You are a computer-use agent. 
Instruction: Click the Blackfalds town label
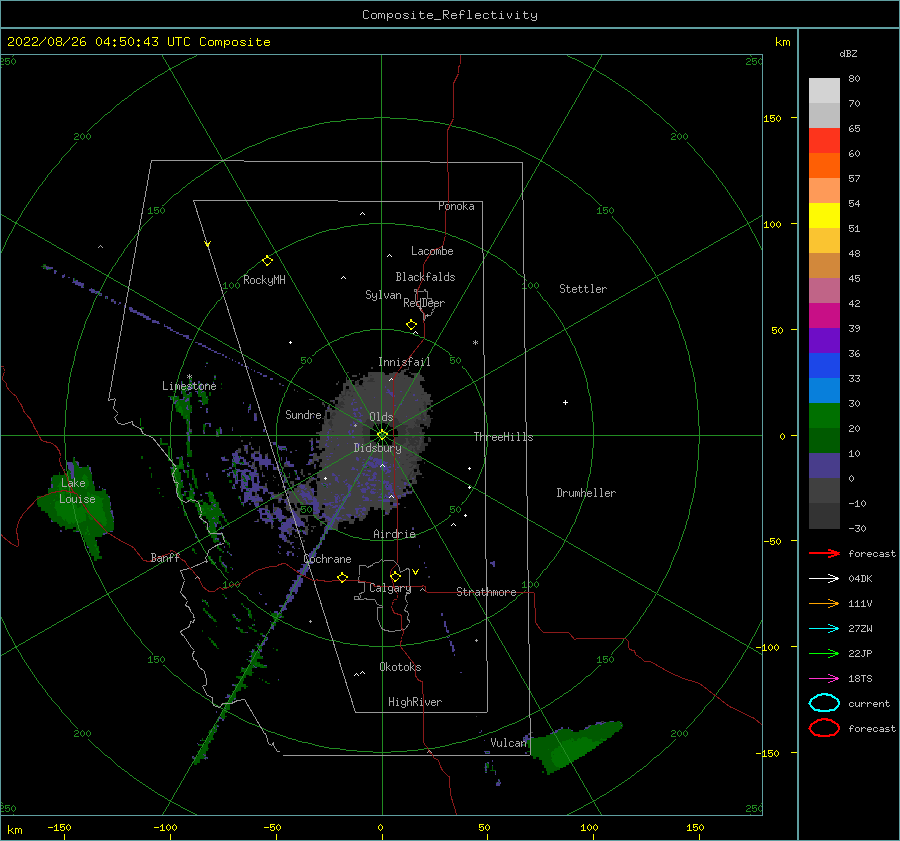pos(425,277)
